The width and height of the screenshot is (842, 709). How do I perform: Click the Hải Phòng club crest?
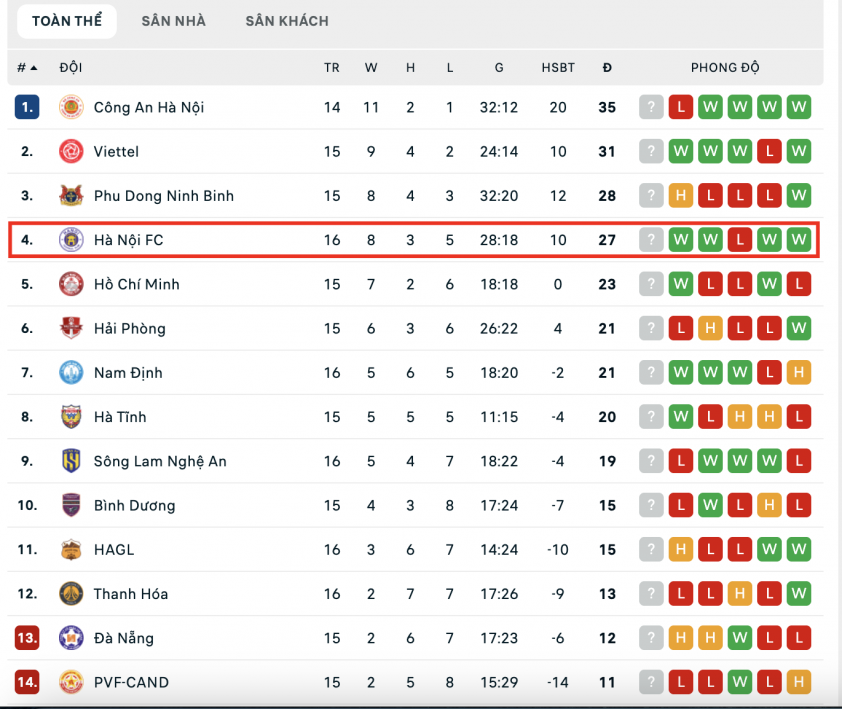[x=71, y=328]
